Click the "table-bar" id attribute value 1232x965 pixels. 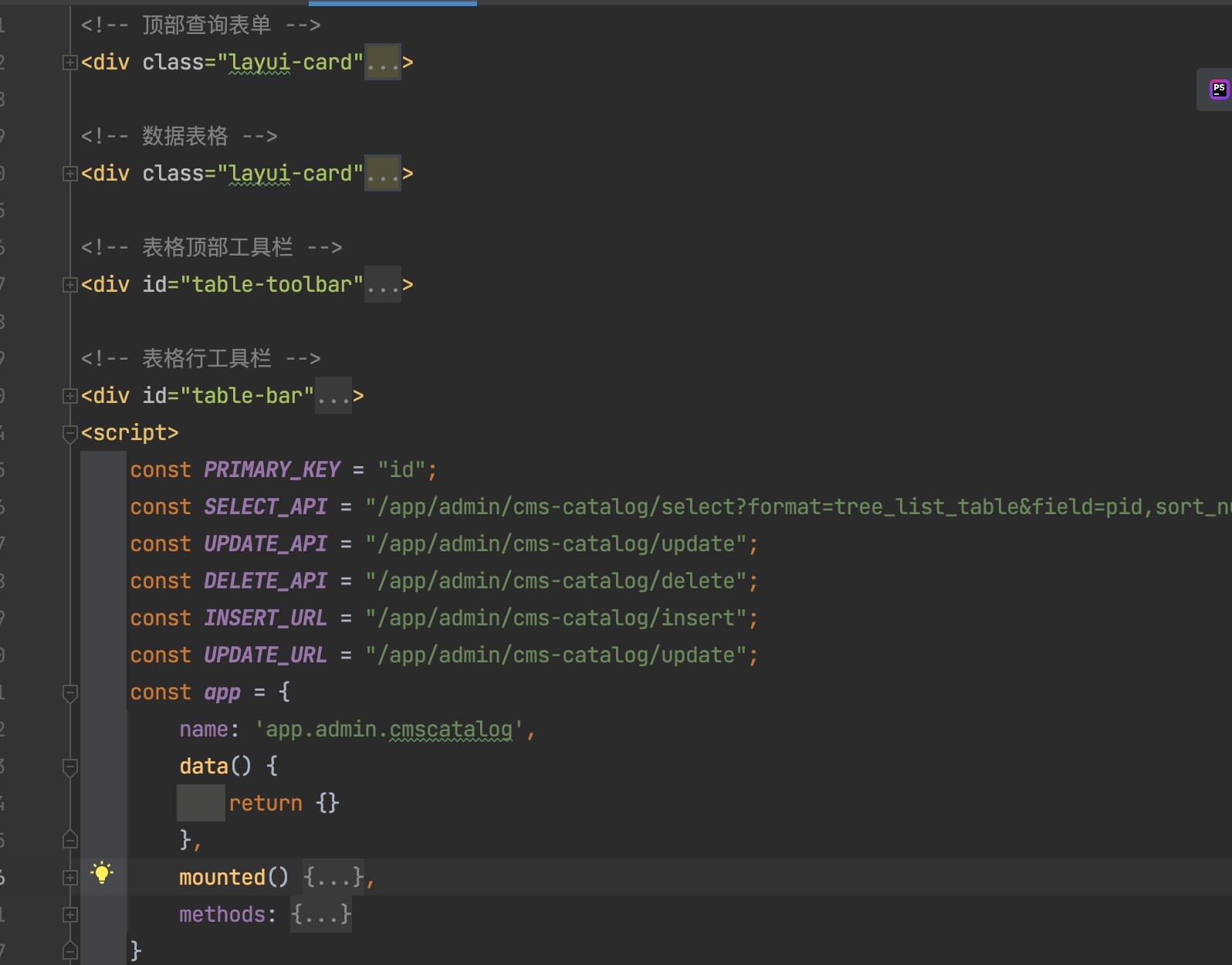pos(247,396)
